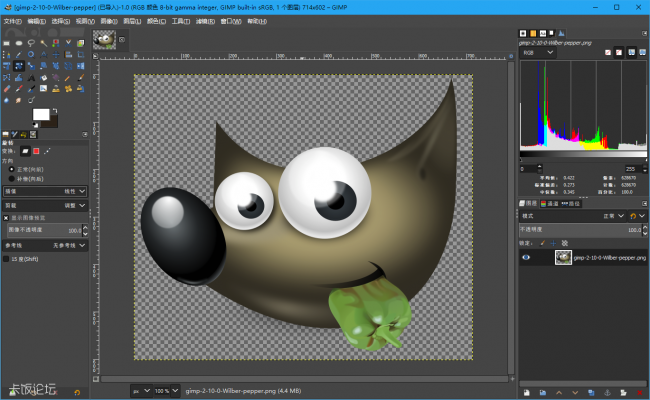This screenshot has height=400, width=650.
Task: Select the Ellipse Select tool
Action: click(x=19, y=44)
